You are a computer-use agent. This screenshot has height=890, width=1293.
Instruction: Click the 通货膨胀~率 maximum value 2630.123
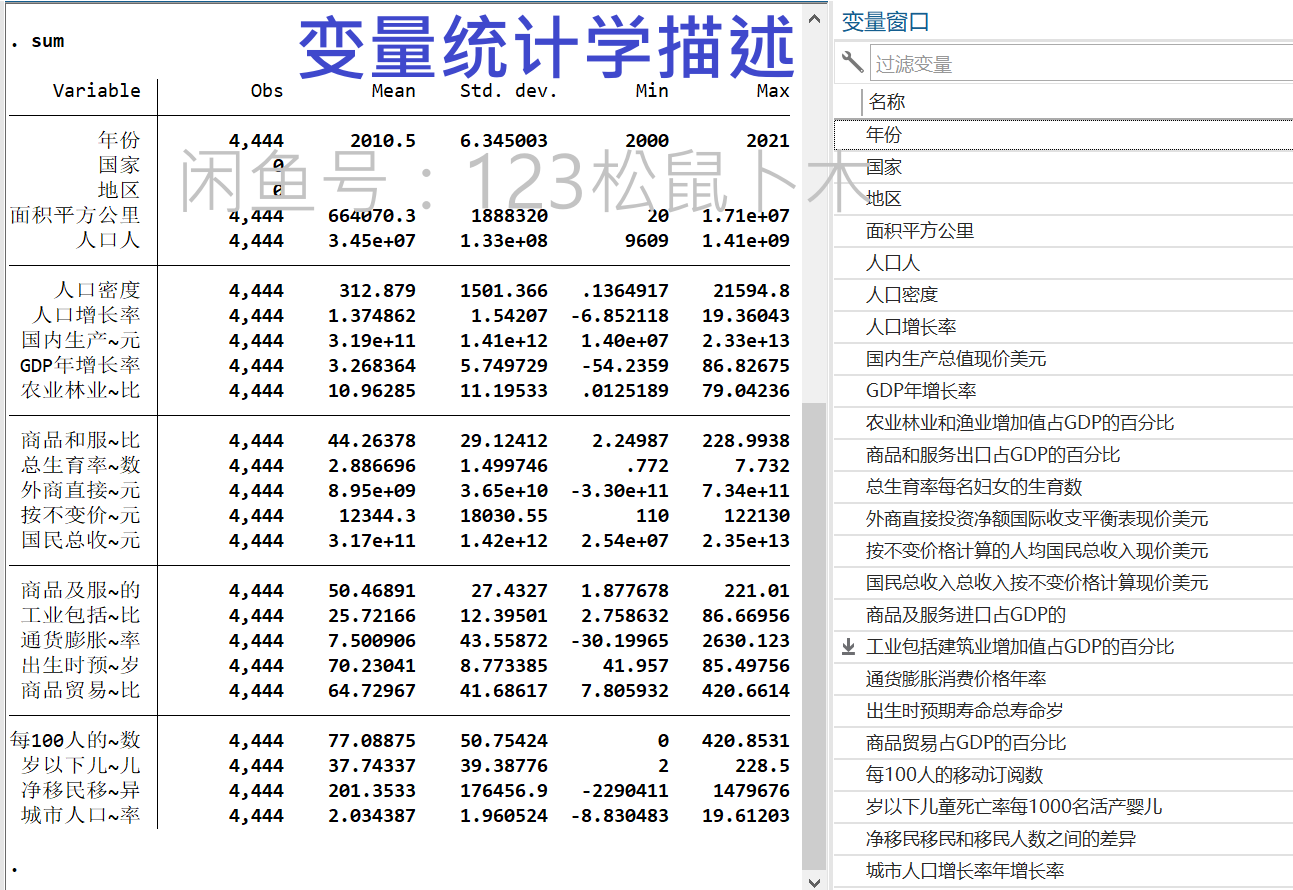(x=746, y=641)
